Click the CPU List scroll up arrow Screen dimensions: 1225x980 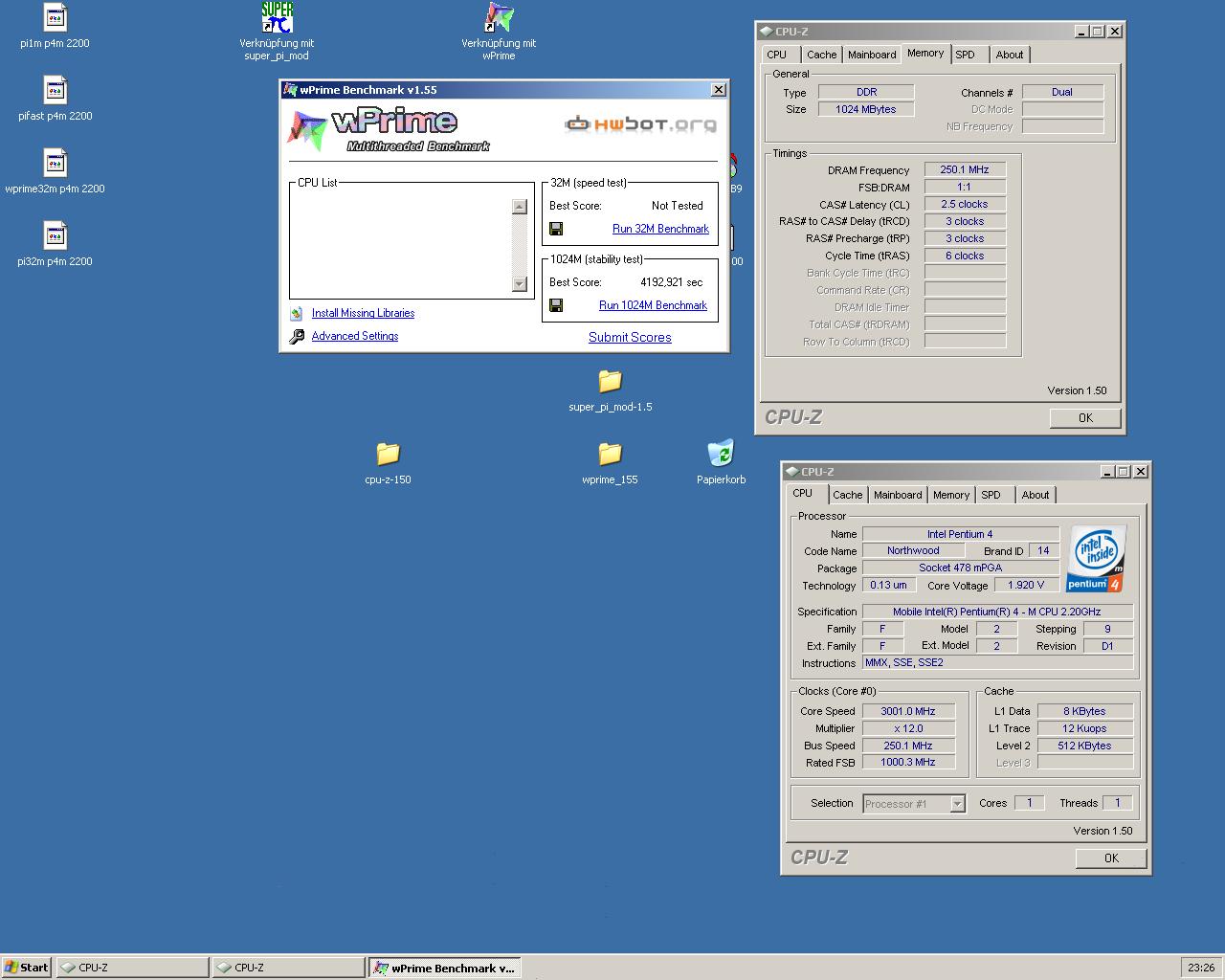click(520, 207)
